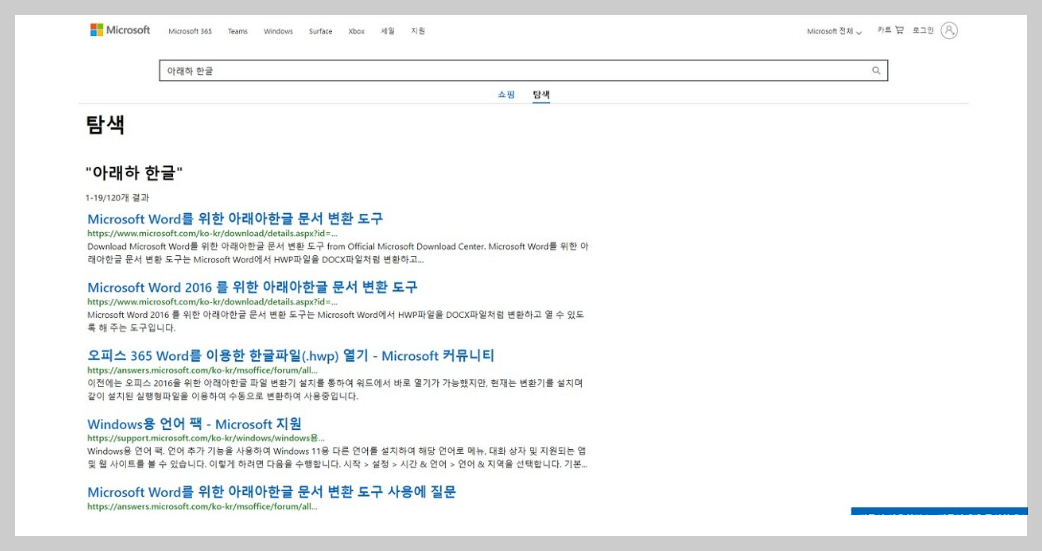The height and width of the screenshot is (551, 1042).
Task: Open Windows nav item
Action: 278,31
